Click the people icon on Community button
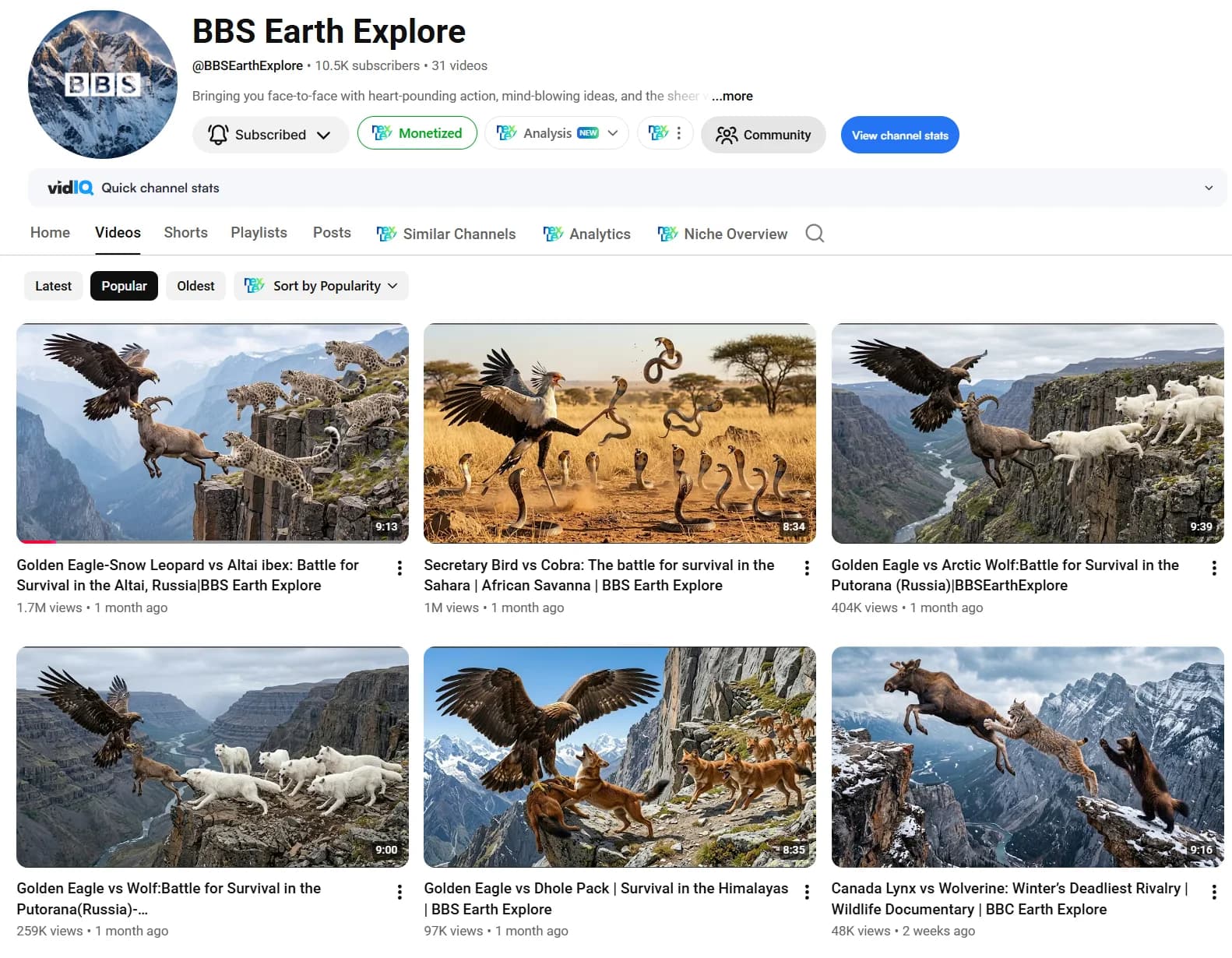Viewport: 1232px width, 958px height. coord(727,135)
